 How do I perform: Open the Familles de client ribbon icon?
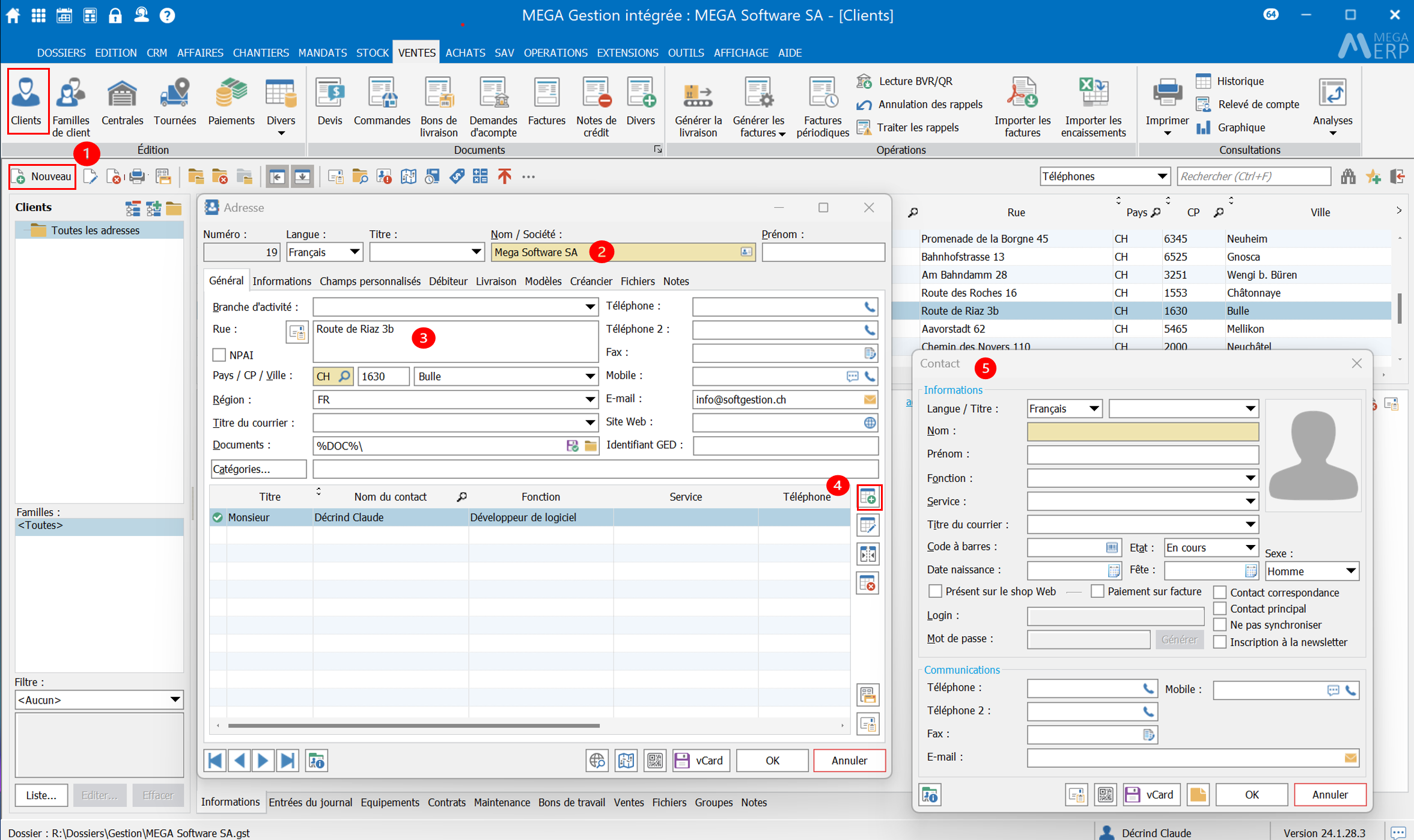tap(71, 107)
